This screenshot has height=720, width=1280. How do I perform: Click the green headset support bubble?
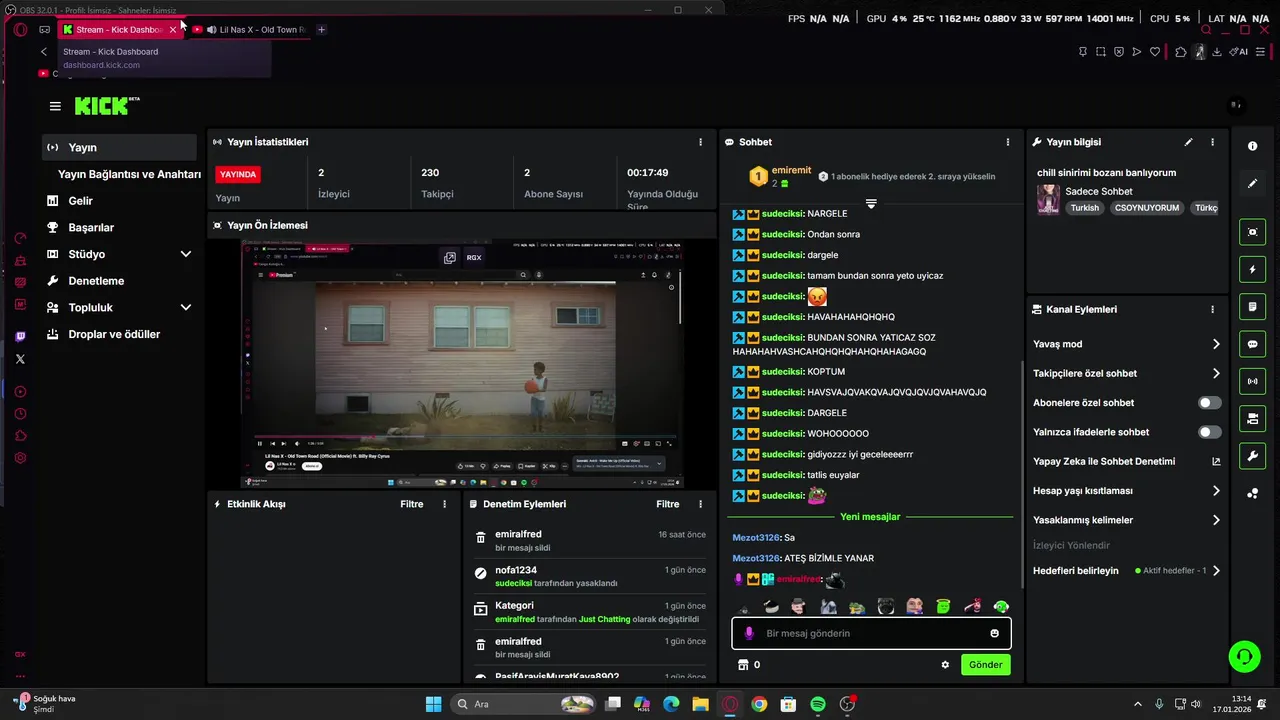1244,656
